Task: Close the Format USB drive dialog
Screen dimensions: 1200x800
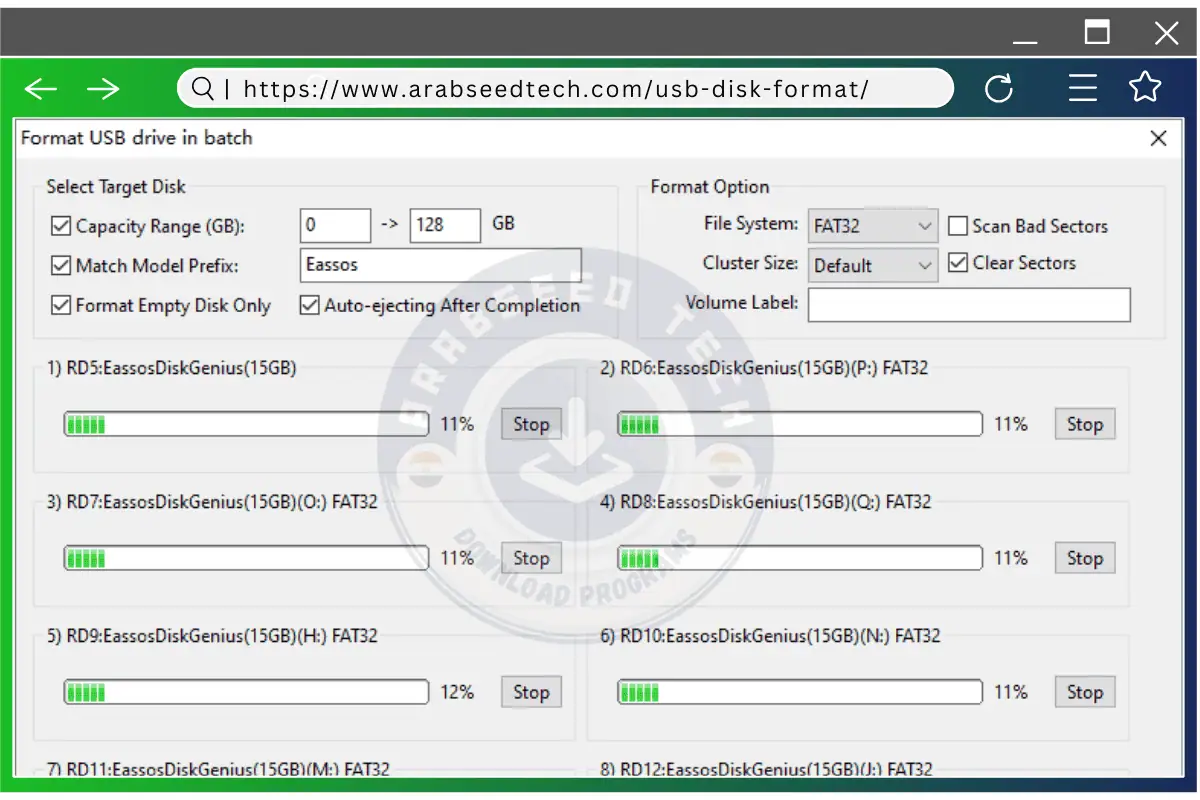Action: [x=1158, y=138]
